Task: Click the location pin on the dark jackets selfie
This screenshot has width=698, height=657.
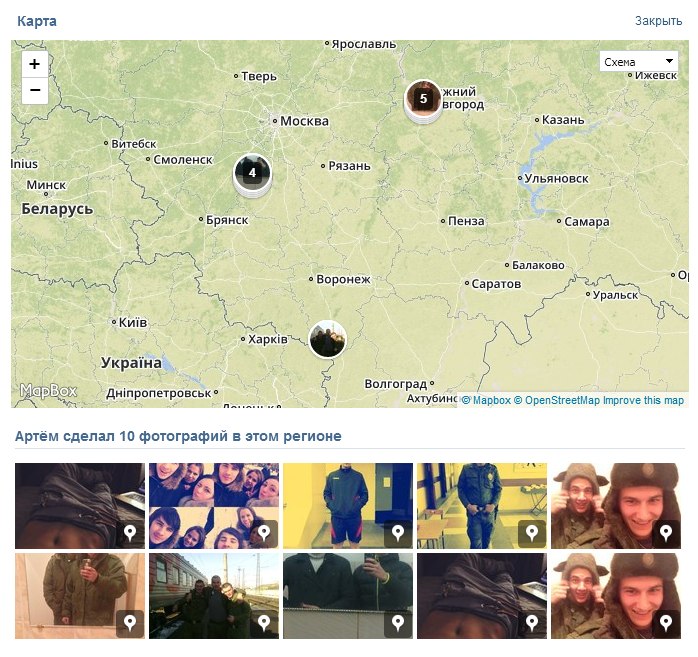Action: tap(398, 623)
